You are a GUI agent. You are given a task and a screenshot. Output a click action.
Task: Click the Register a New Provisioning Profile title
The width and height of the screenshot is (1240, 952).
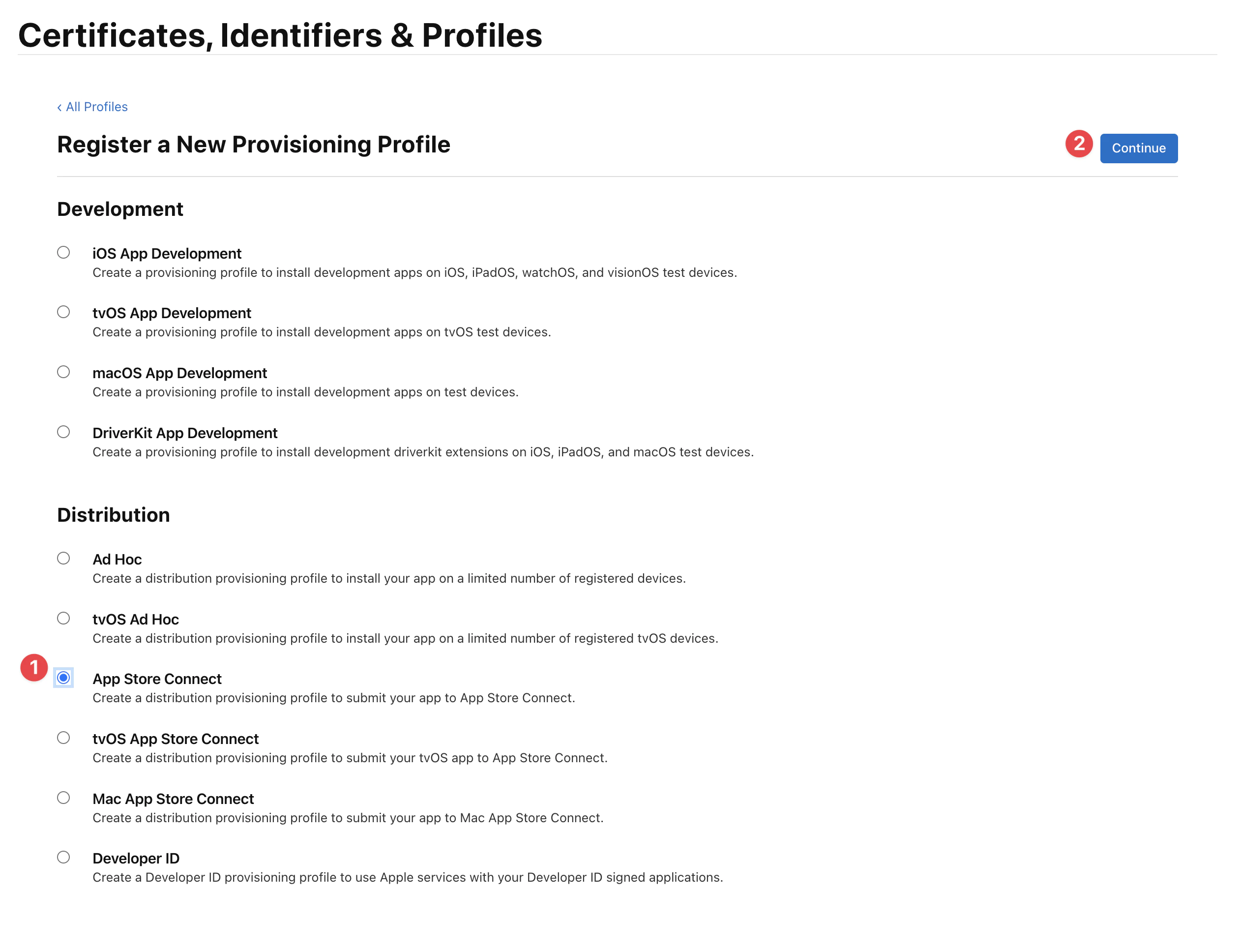(253, 145)
